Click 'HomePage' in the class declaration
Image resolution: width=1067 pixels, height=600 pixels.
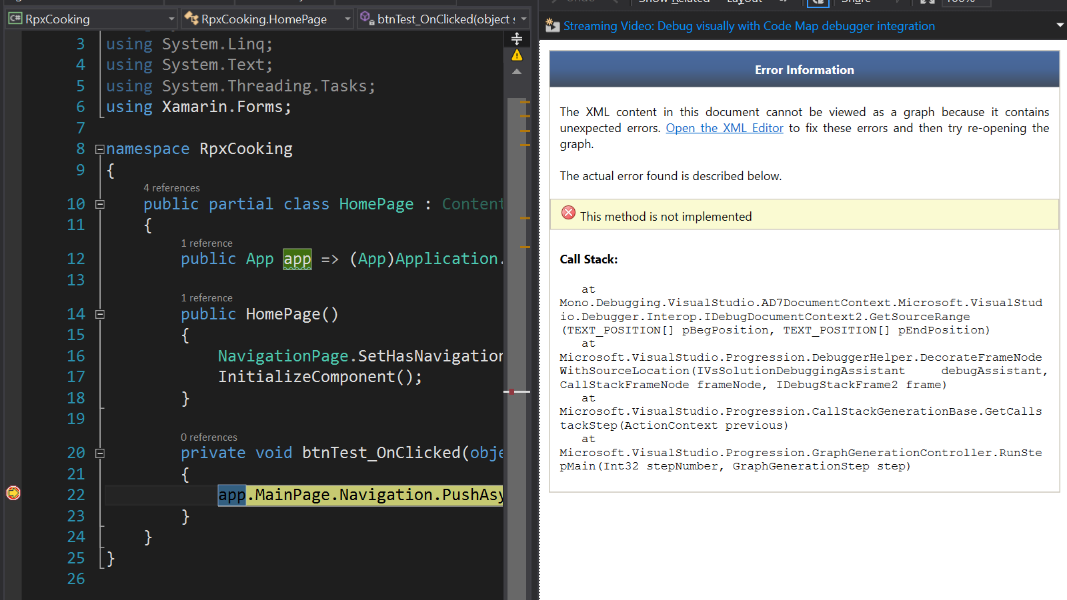tap(376, 204)
